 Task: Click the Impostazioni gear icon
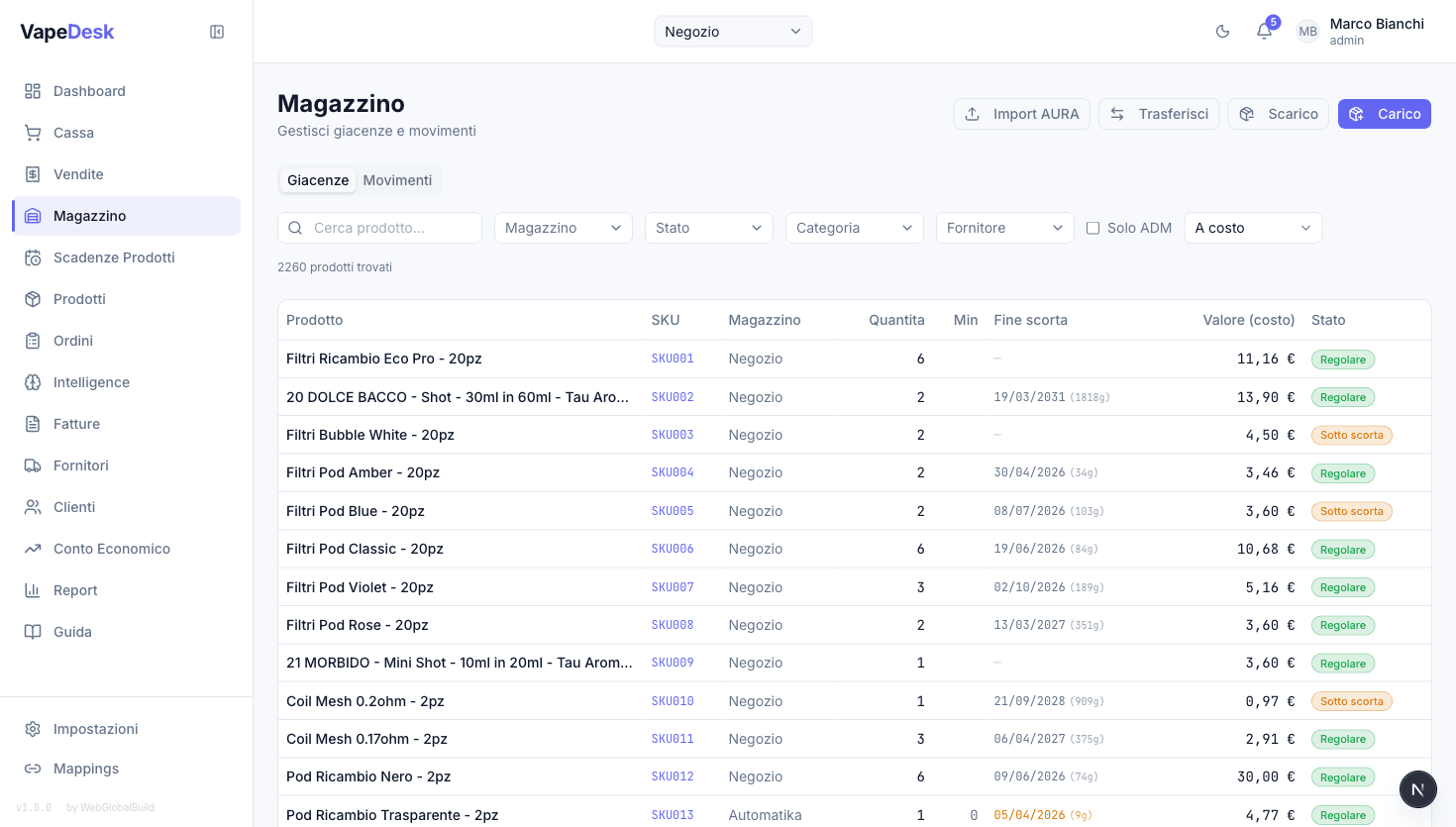pos(33,729)
